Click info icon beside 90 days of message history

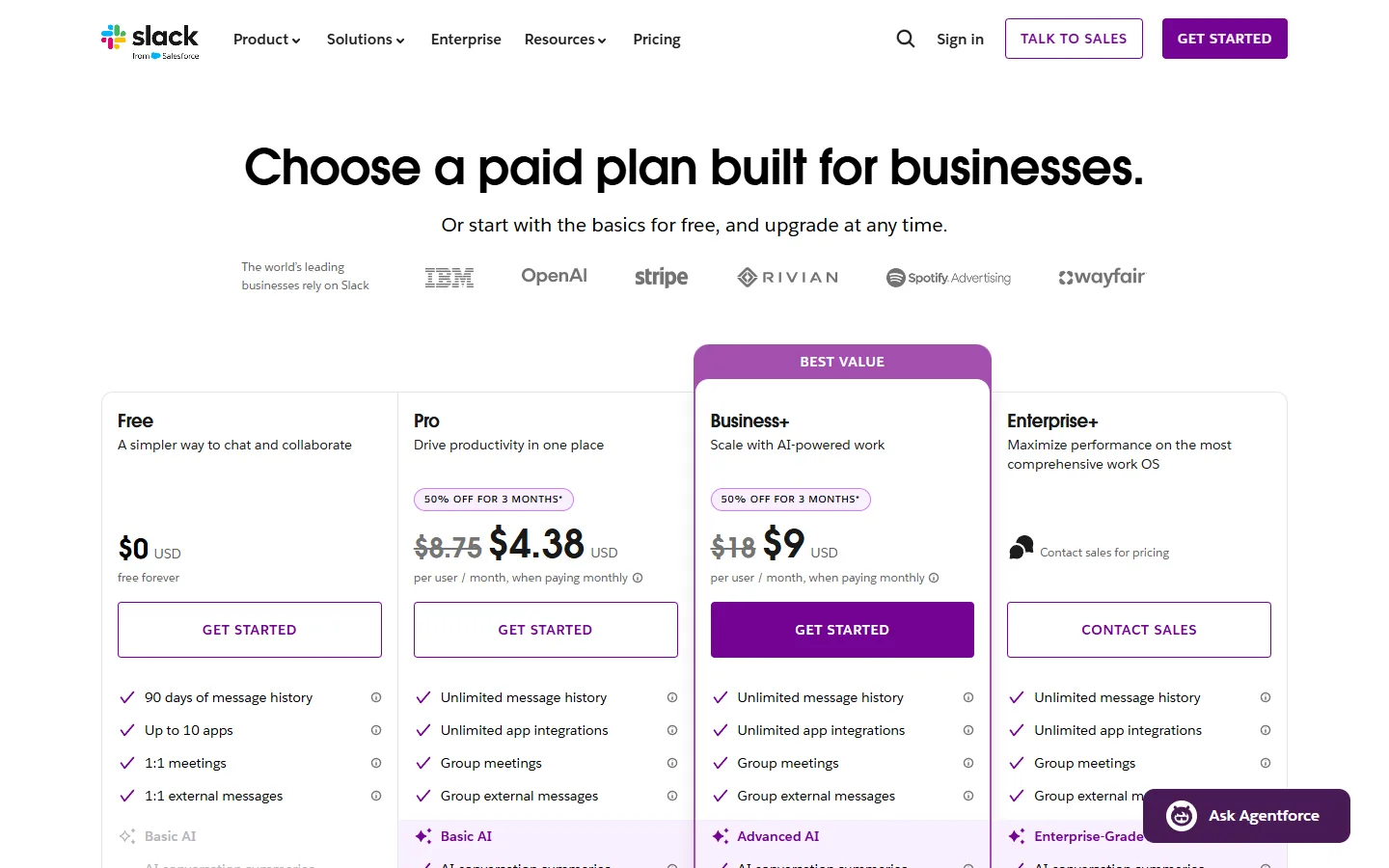click(x=376, y=697)
